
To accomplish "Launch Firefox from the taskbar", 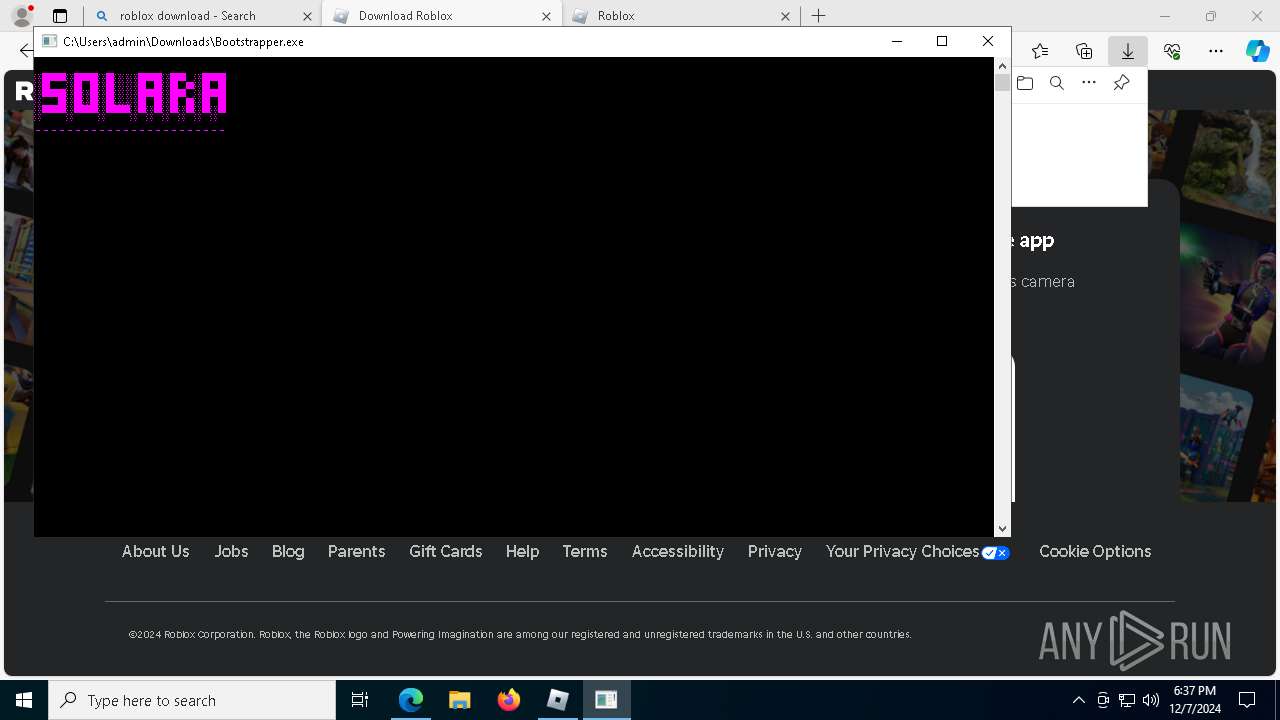I will click(509, 700).
